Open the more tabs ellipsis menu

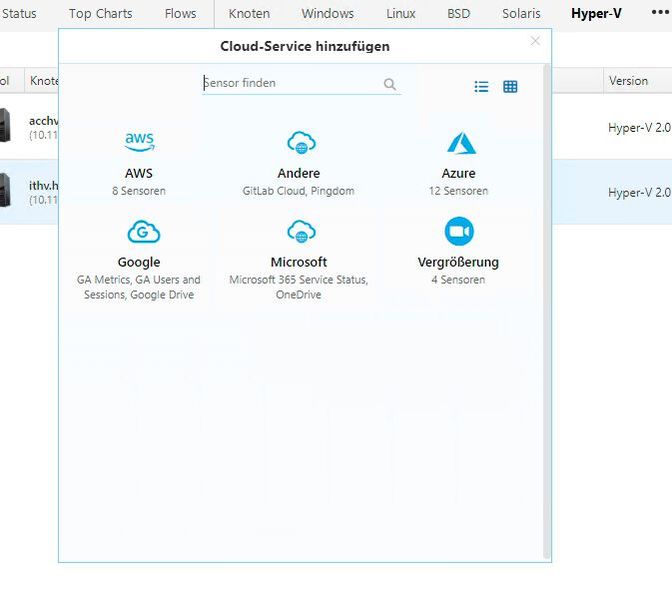[x=660, y=12]
